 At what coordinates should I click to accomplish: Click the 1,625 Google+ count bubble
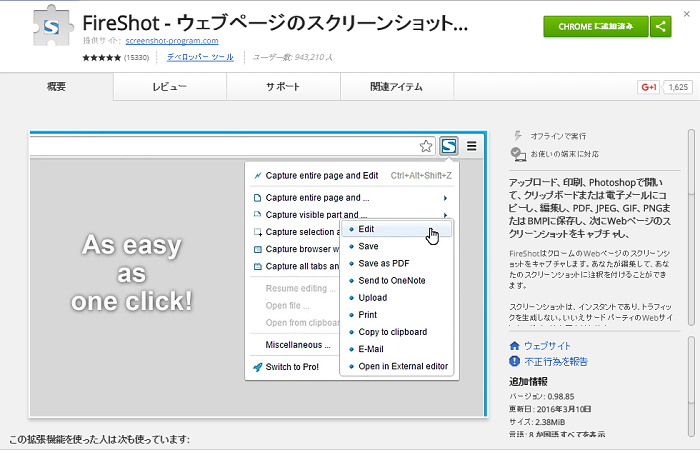[677, 87]
